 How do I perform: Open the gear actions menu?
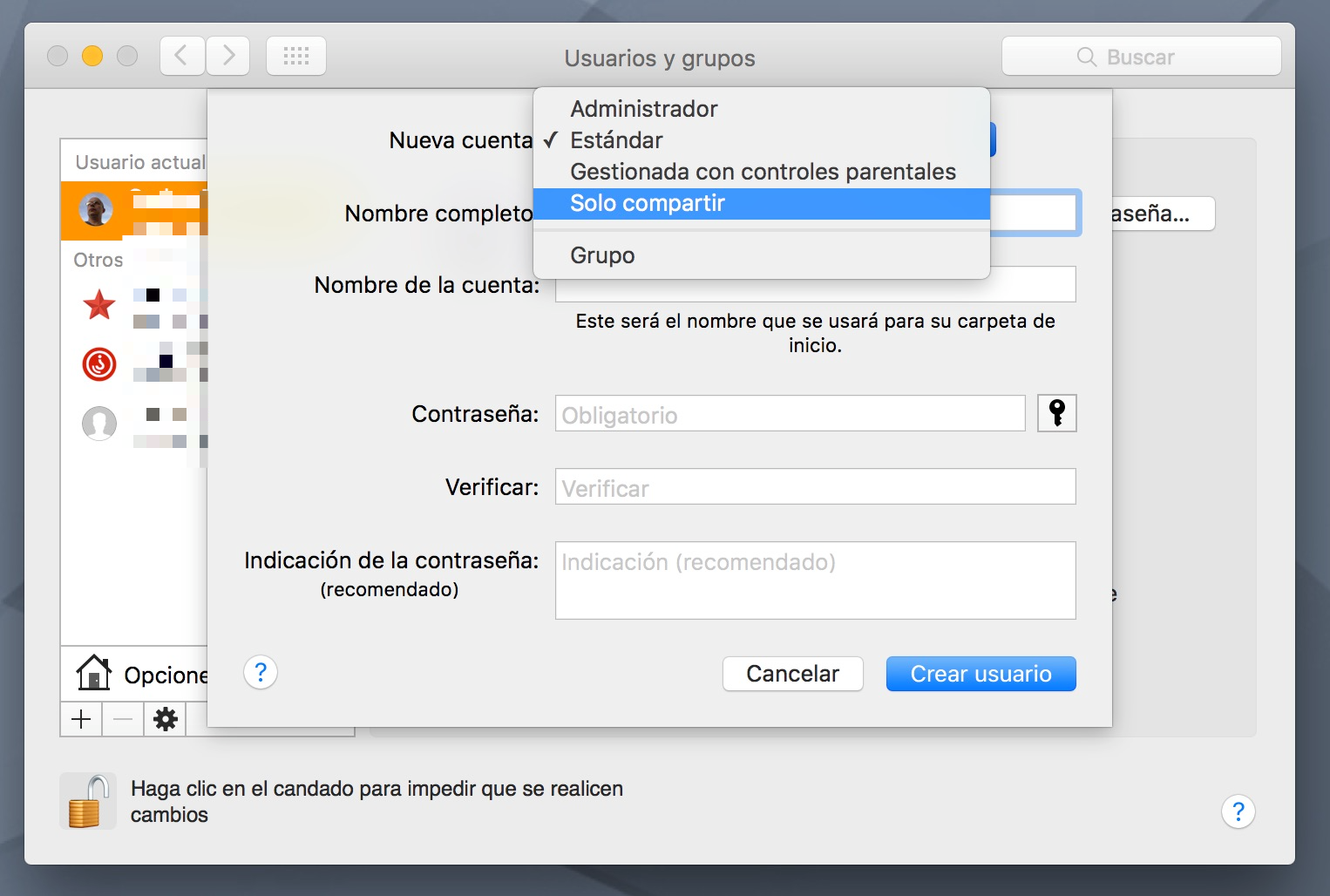pyautogui.click(x=165, y=719)
